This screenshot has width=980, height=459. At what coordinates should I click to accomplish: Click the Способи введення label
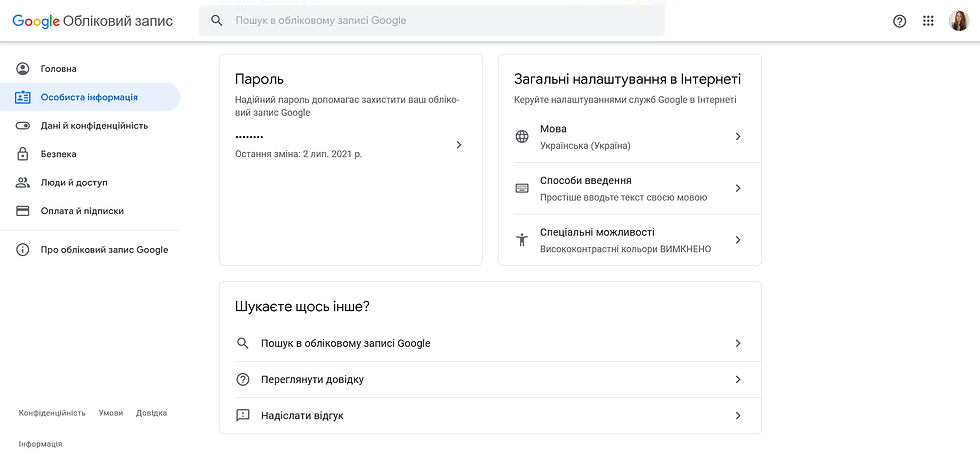tap(586, 181)
